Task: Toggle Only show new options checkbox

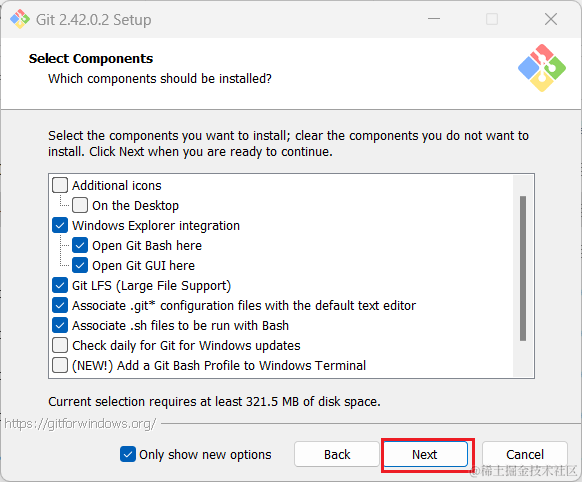Action: pyautogui.click(x=128, y=454)
